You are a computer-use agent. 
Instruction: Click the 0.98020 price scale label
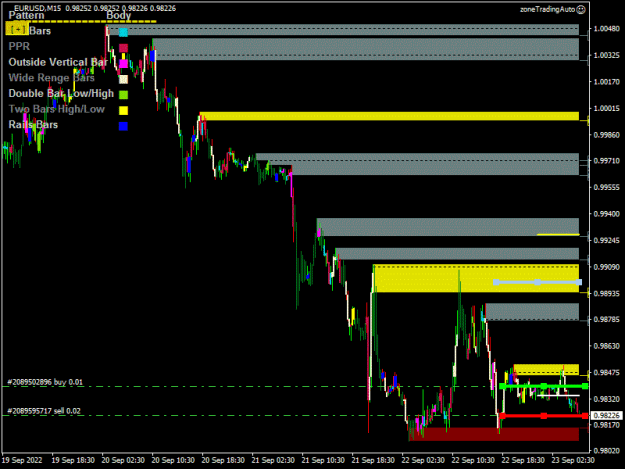(x=607, y=451)
